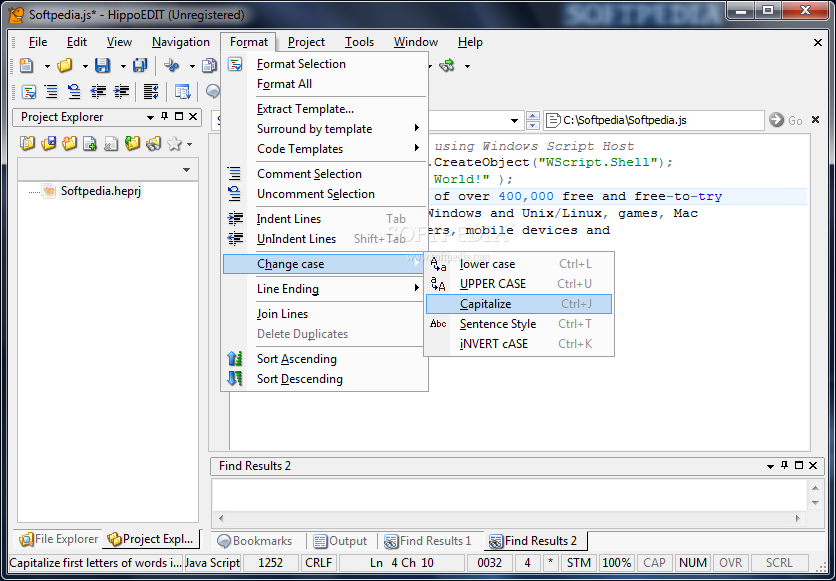Click the file path field C:\Softpedia\Softpedia.js

click(x=654, y=120)
